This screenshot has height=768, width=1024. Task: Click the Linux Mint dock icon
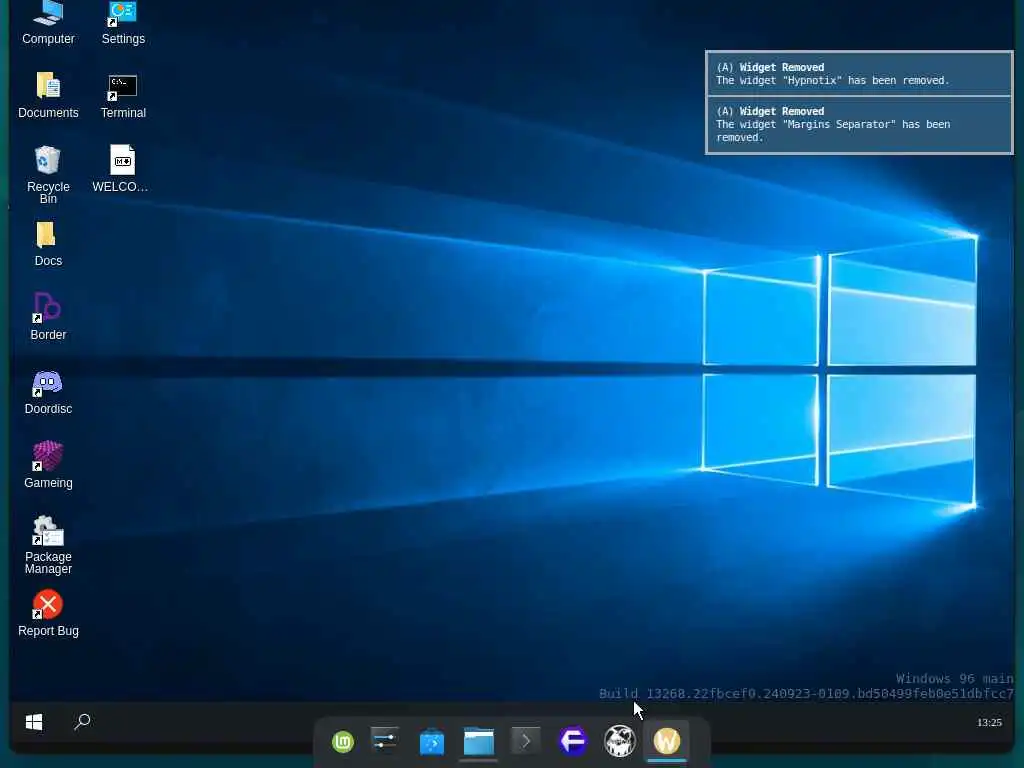click(x=343, y=742)
